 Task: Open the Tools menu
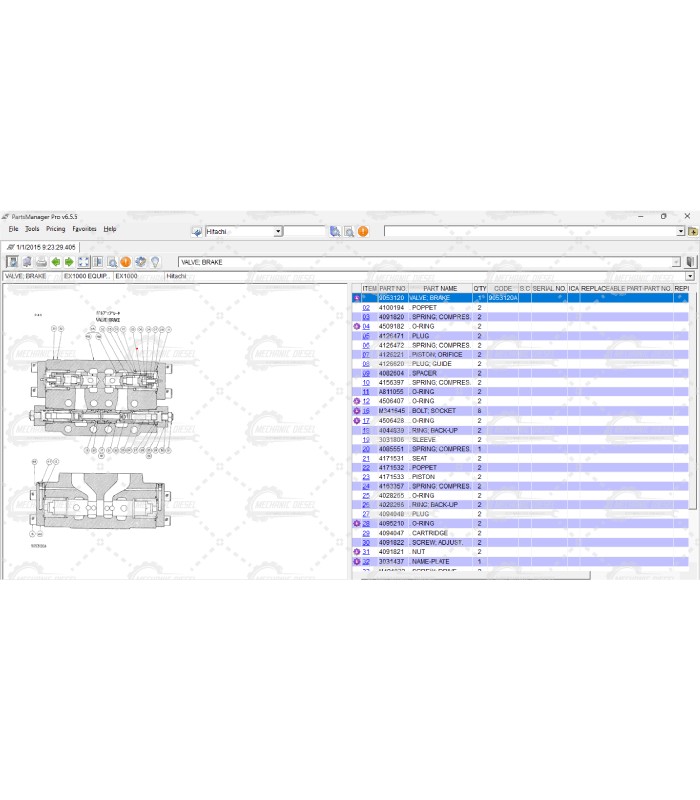tap(32, 229)
